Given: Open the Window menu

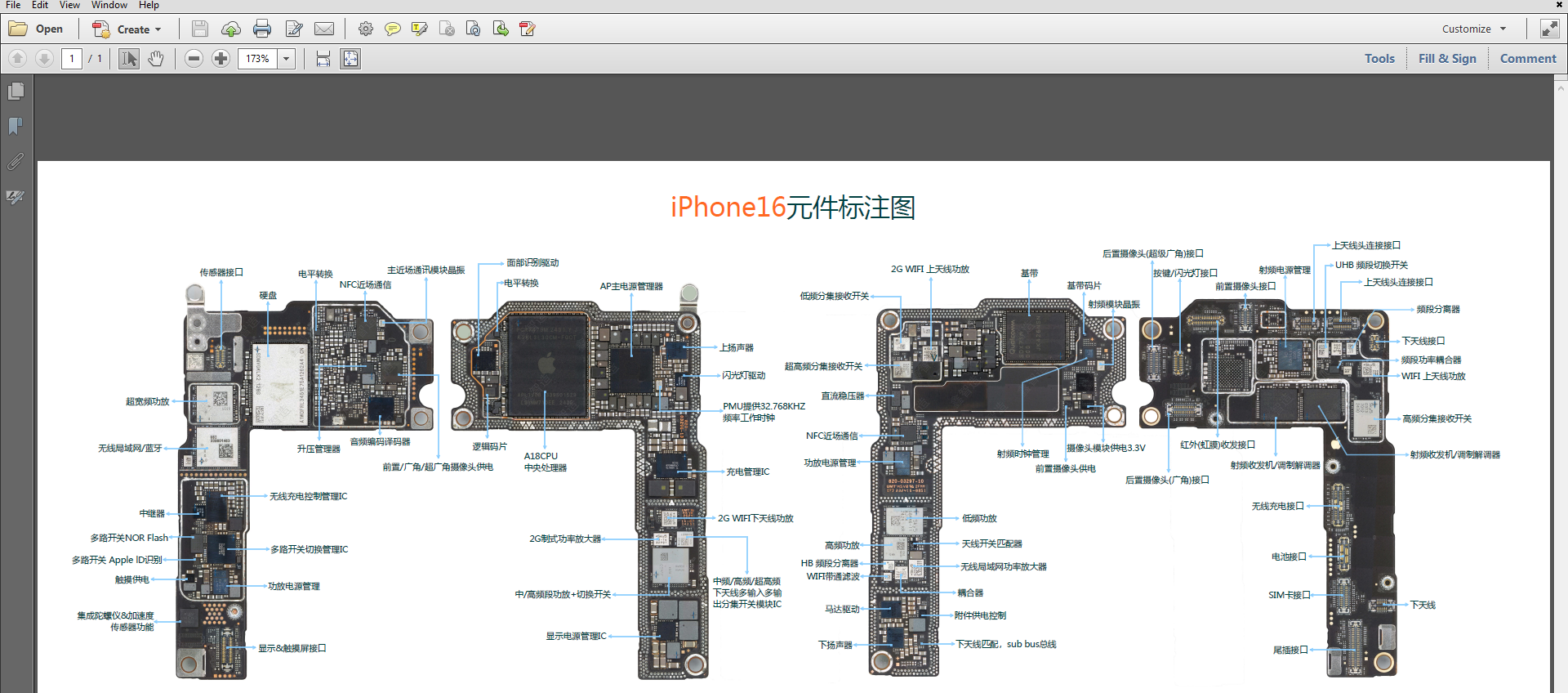Looking at the screenshot, I should pos(109,5).
